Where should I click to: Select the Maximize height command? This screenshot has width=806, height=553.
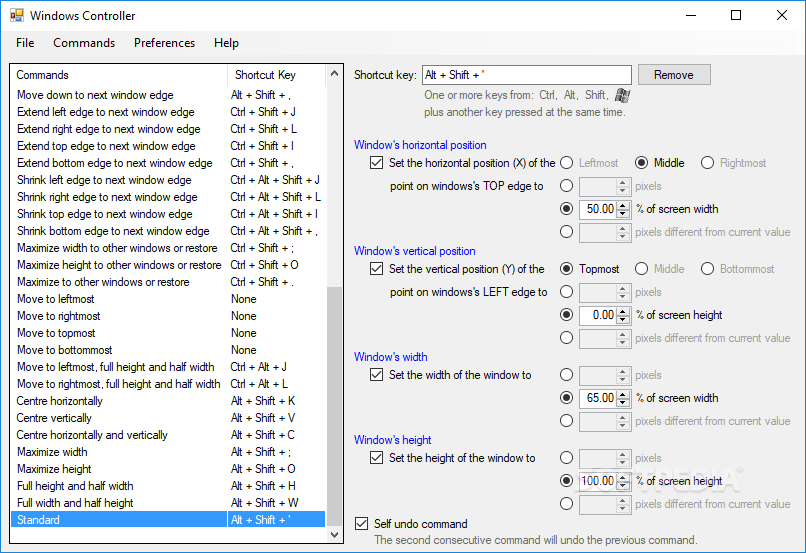(x=168, y=468)
